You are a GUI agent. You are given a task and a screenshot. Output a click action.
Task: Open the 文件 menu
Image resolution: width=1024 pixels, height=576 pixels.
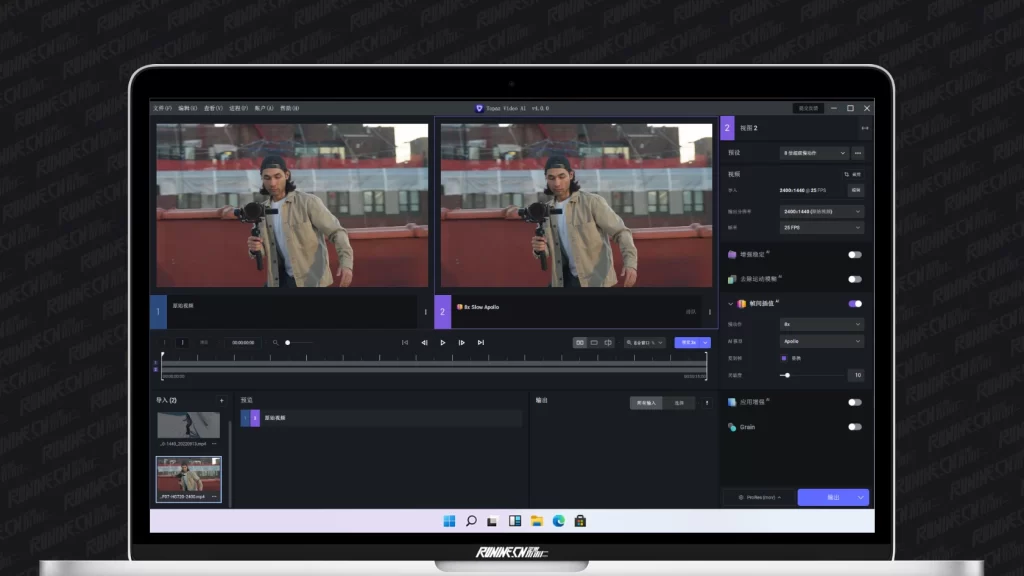161,108
